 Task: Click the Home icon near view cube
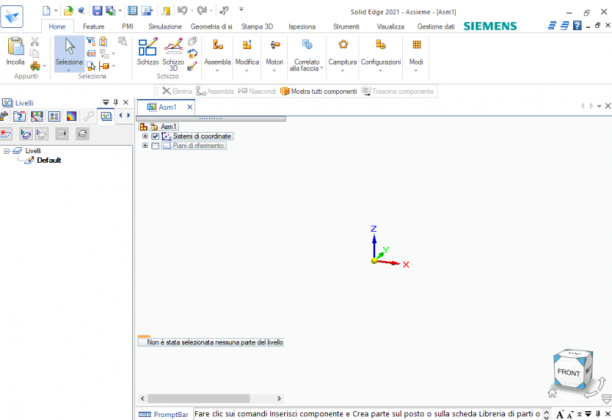pos(552,393)
